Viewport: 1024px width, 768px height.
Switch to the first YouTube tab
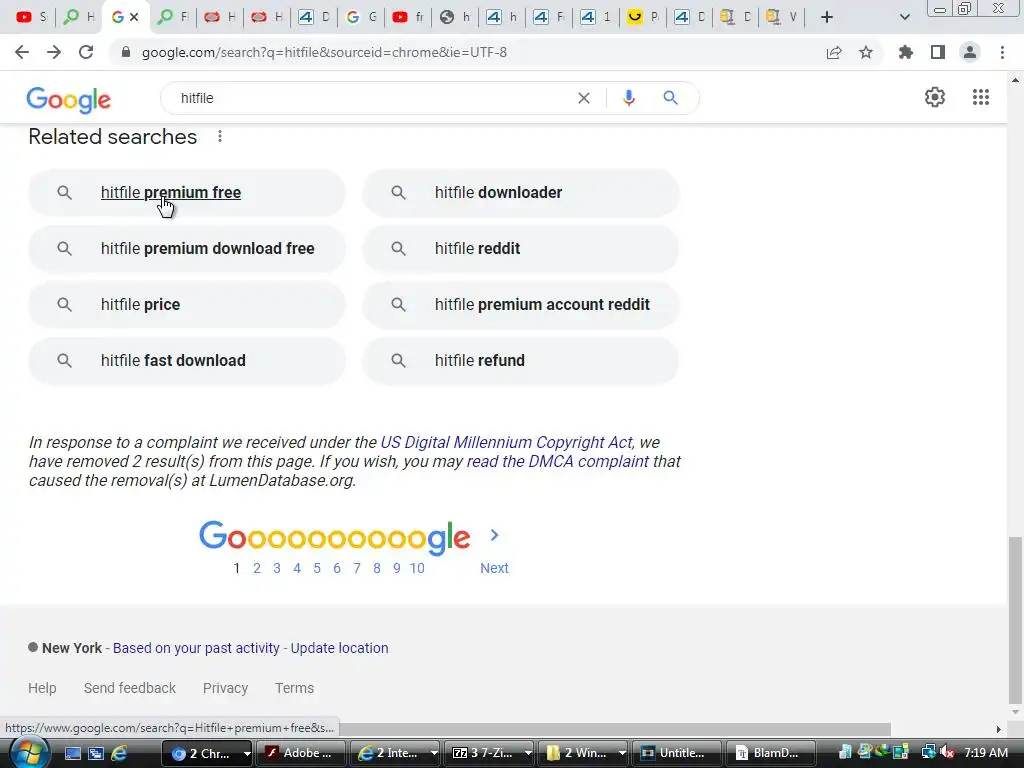[x=31, y=17]
